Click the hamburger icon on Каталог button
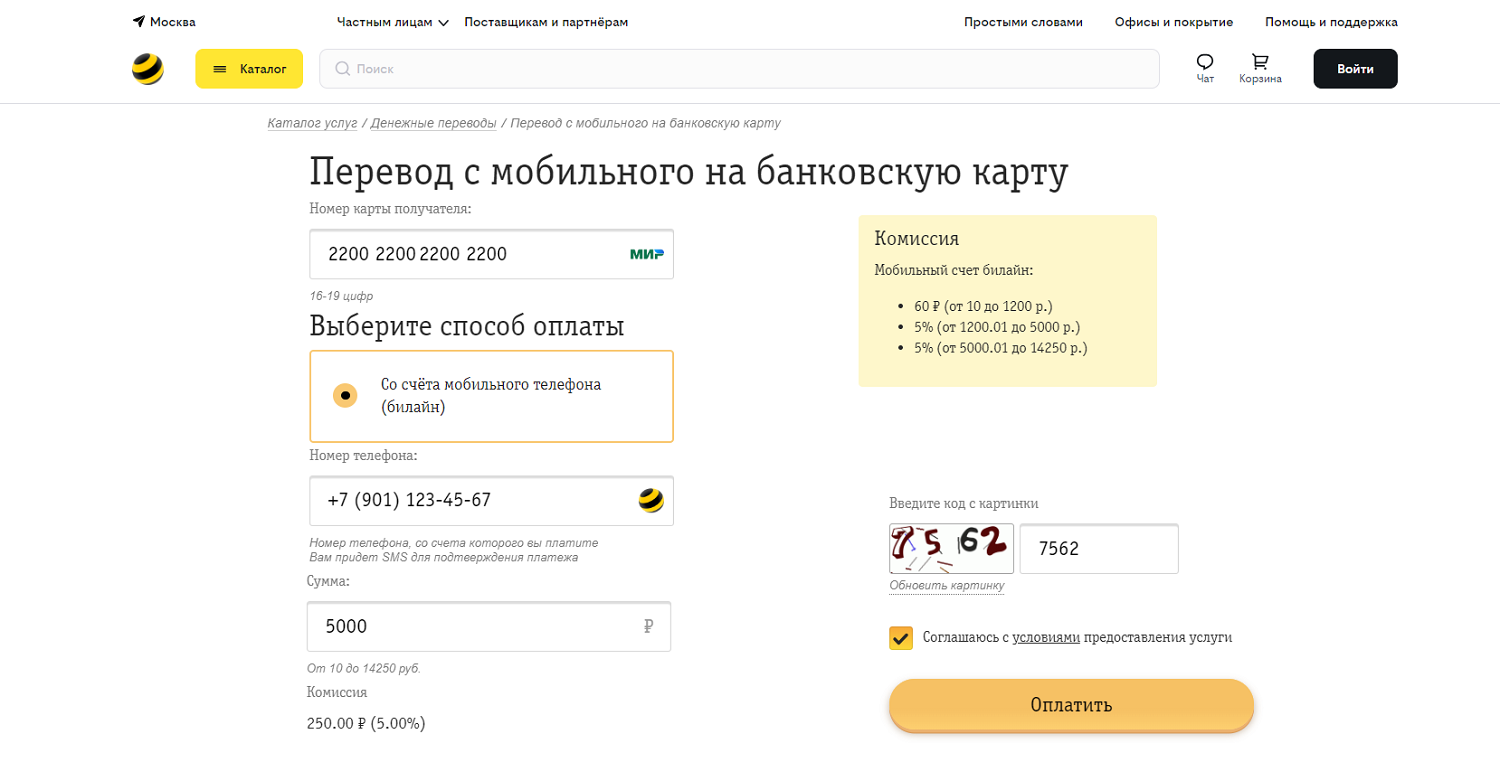1500x781 pixels. click(x=220, y=69)
